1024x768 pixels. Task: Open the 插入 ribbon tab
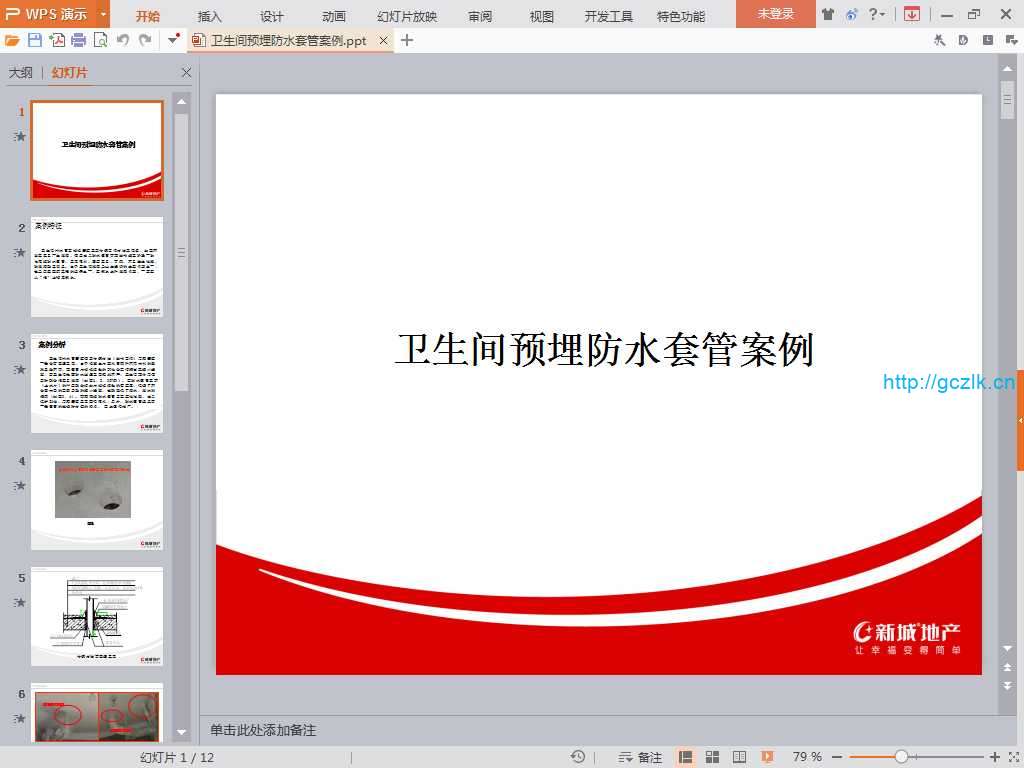(210, 16)
